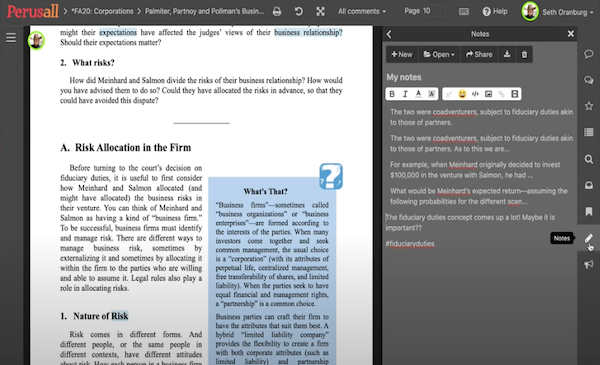Click the 'A. Risk Allocation in the Firm' heading
The image size is (600, 365).
tap(126, 148)
